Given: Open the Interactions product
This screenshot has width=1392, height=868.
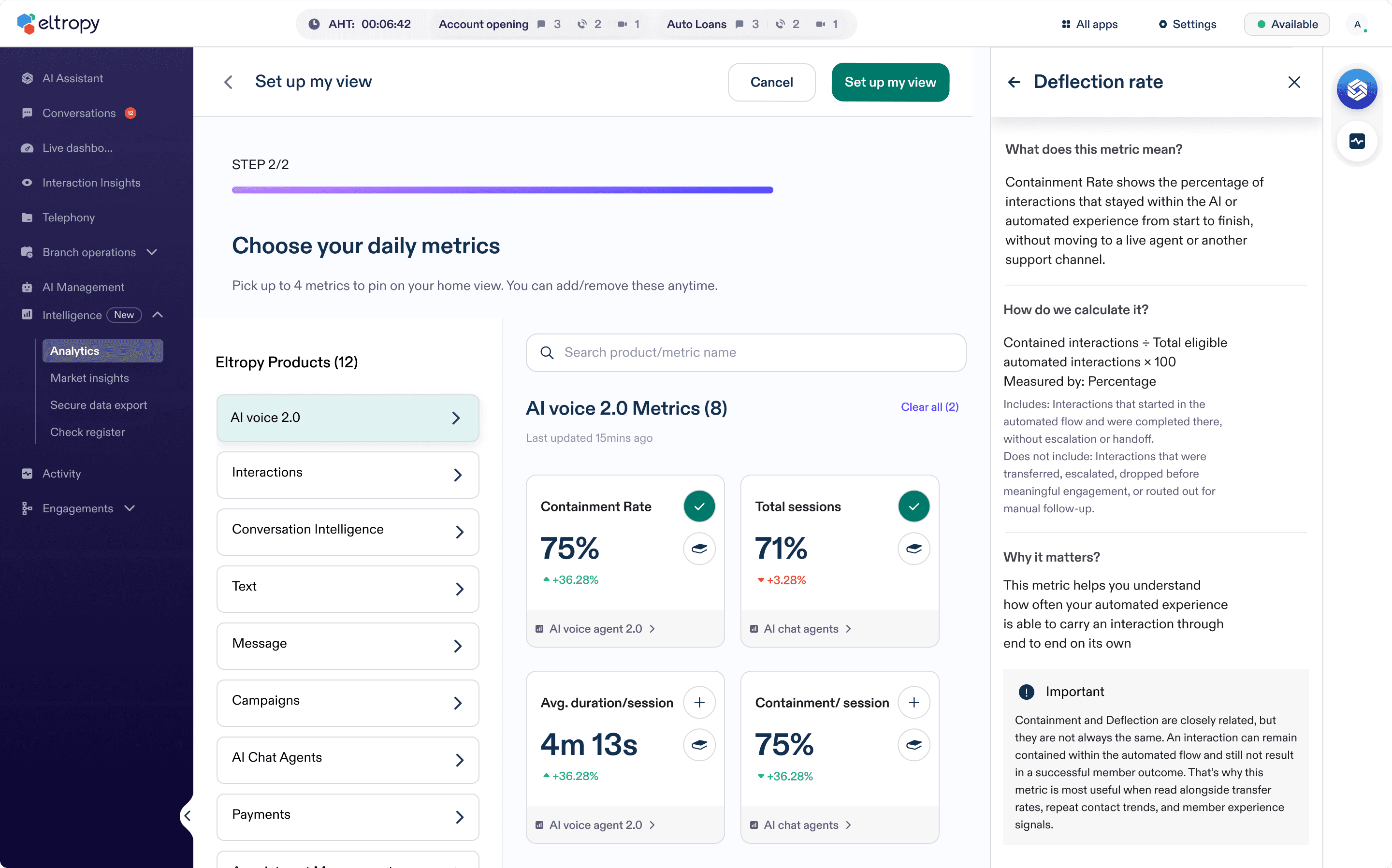Looking at the screenshot, I should [x=348, y=475].
